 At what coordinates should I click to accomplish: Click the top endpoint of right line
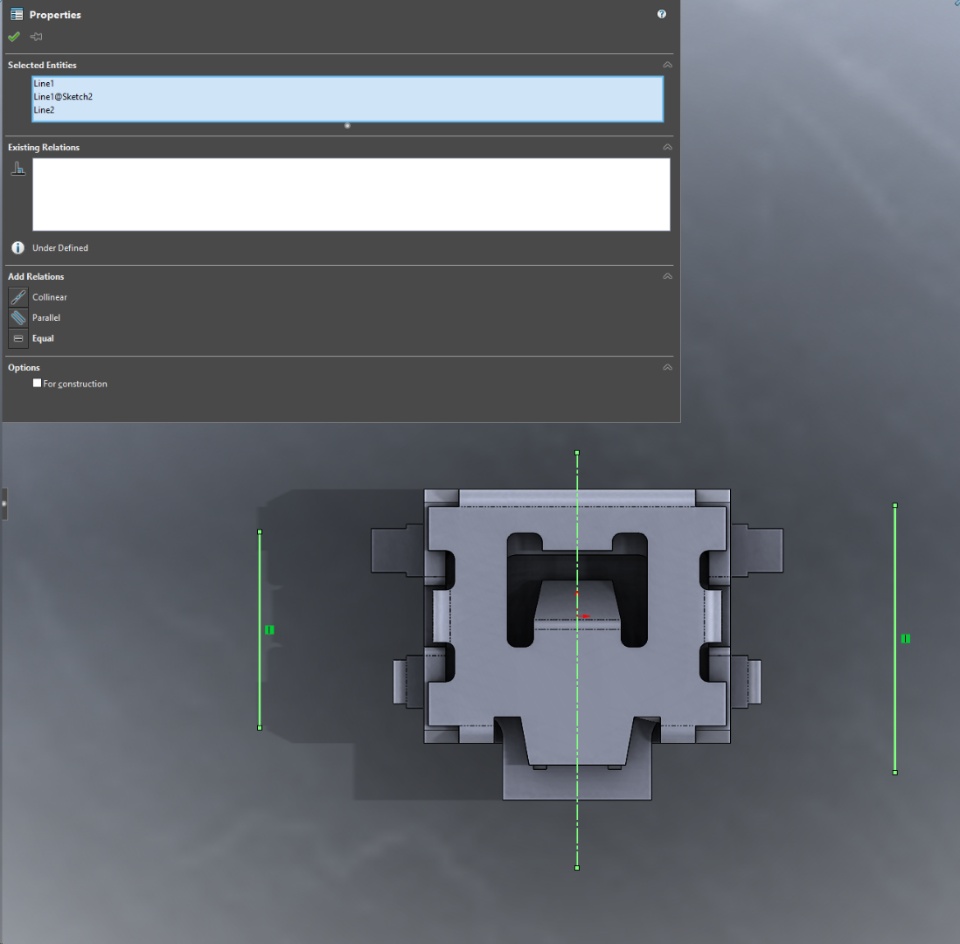(895, 506)
